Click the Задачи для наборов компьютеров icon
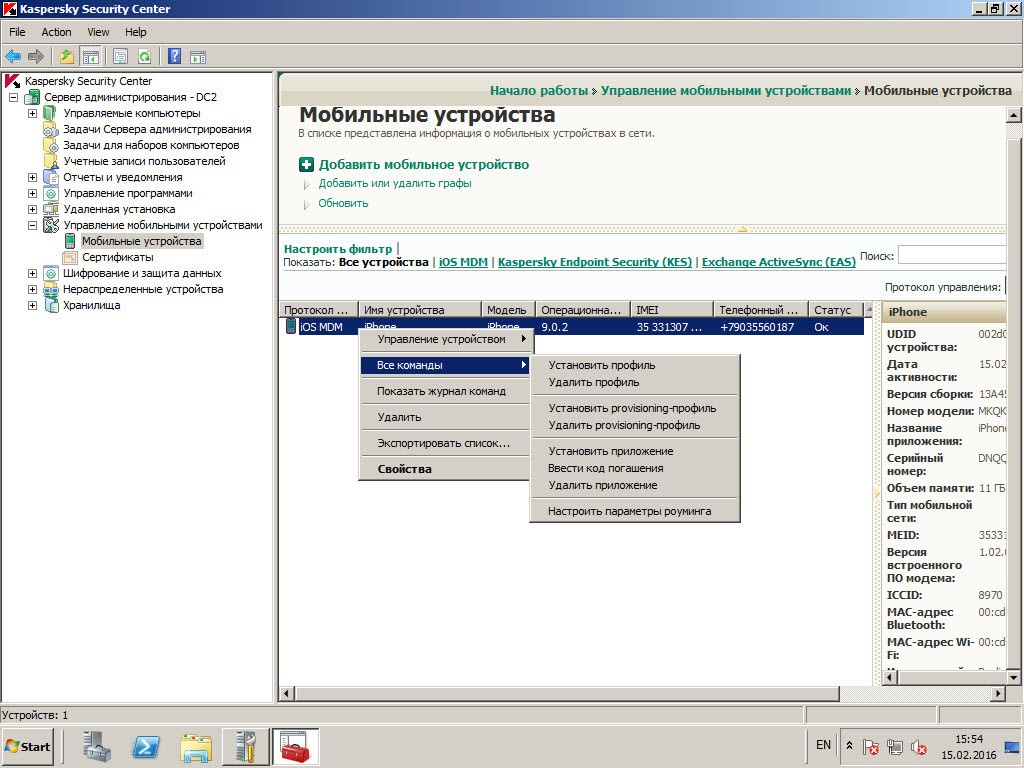Screen dimensions: 1024x768 click(50, 145)
